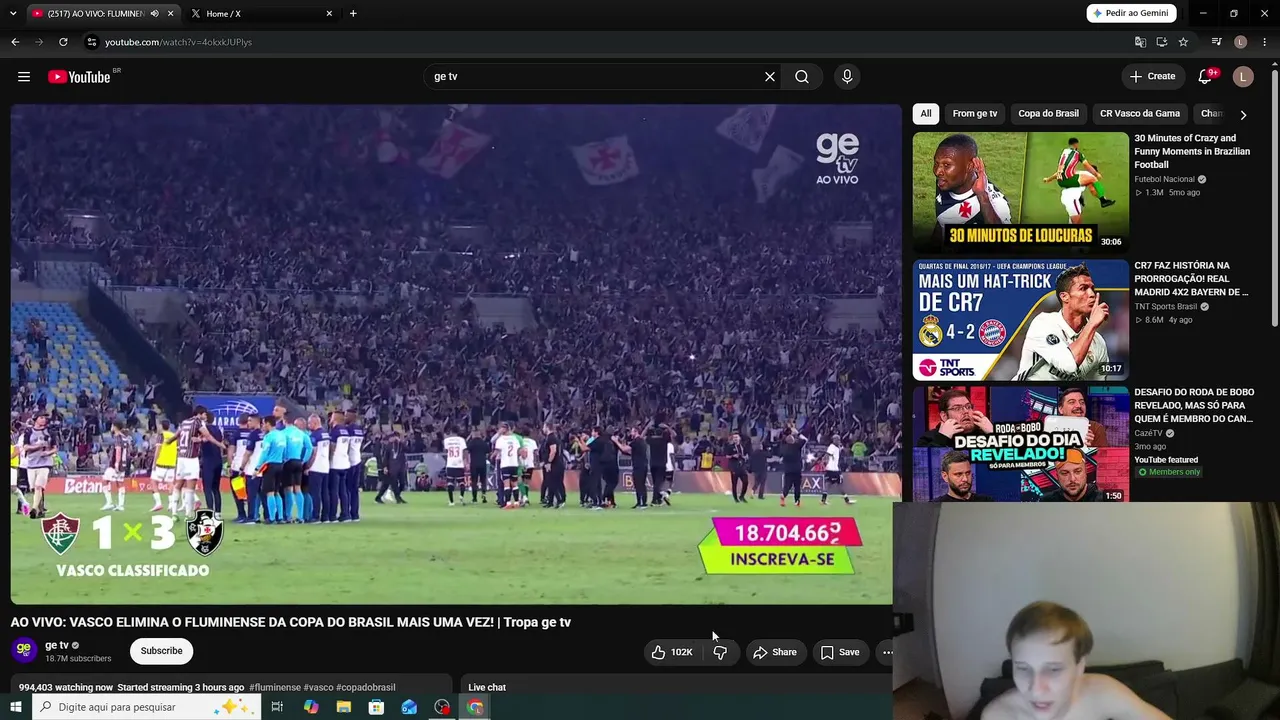Bookmark this tab with the star
Screen dimensions: 1280x720
click(x=1183, y=42)
